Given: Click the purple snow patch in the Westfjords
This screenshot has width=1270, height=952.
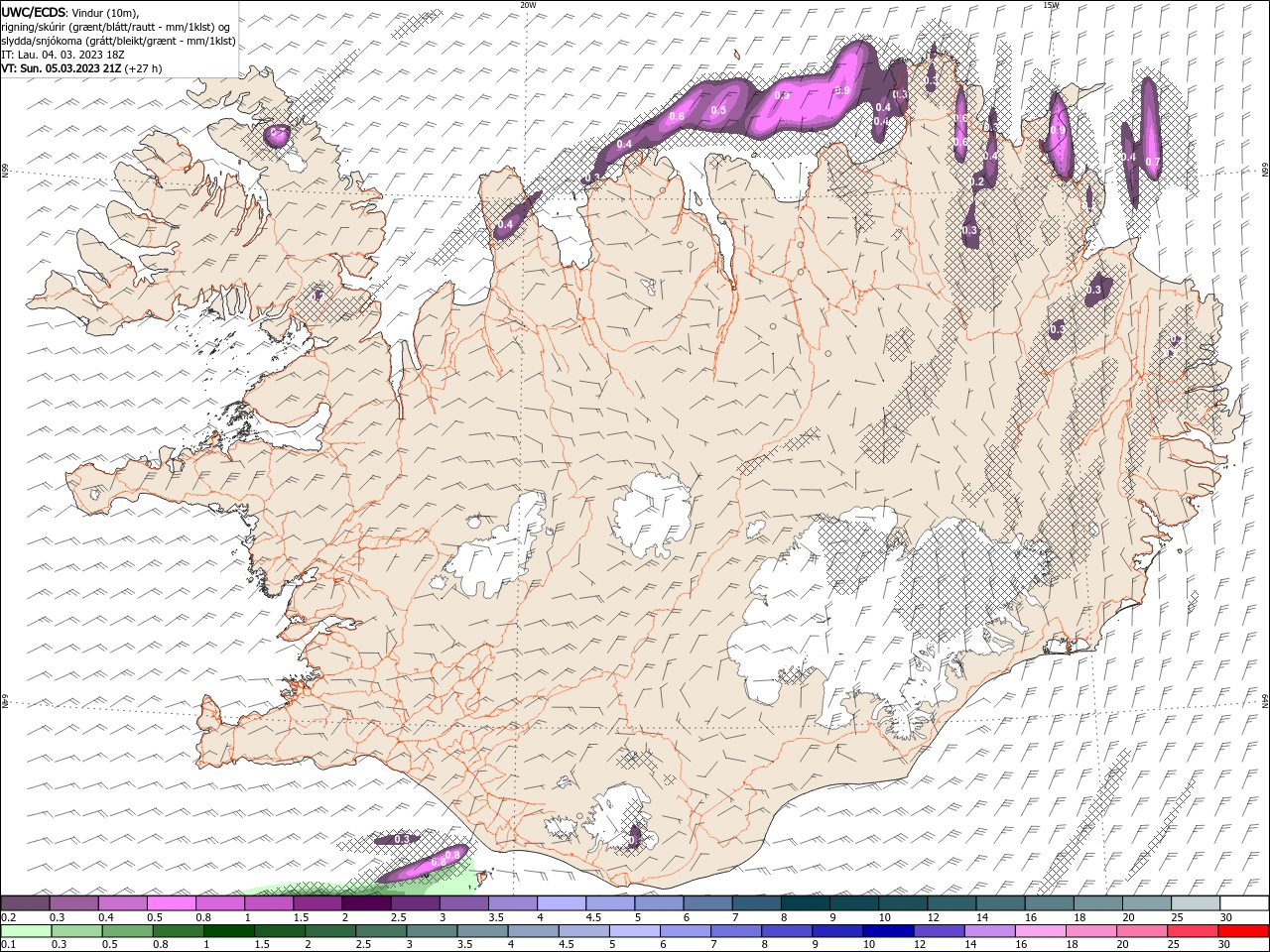Looking at the screenshot, I should point(279,135).
